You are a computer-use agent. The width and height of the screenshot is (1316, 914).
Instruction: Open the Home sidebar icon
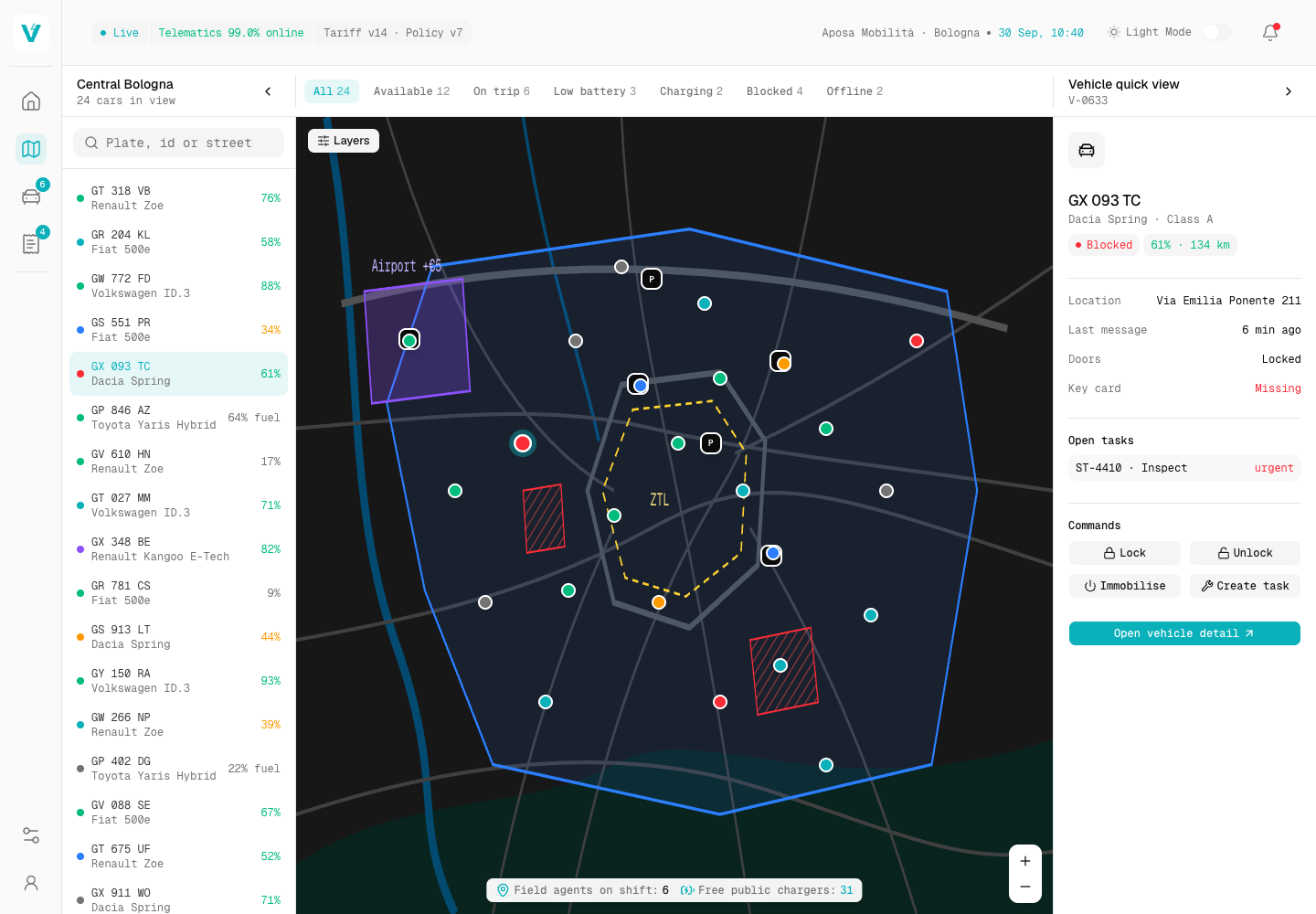click(x=31, y=101)
